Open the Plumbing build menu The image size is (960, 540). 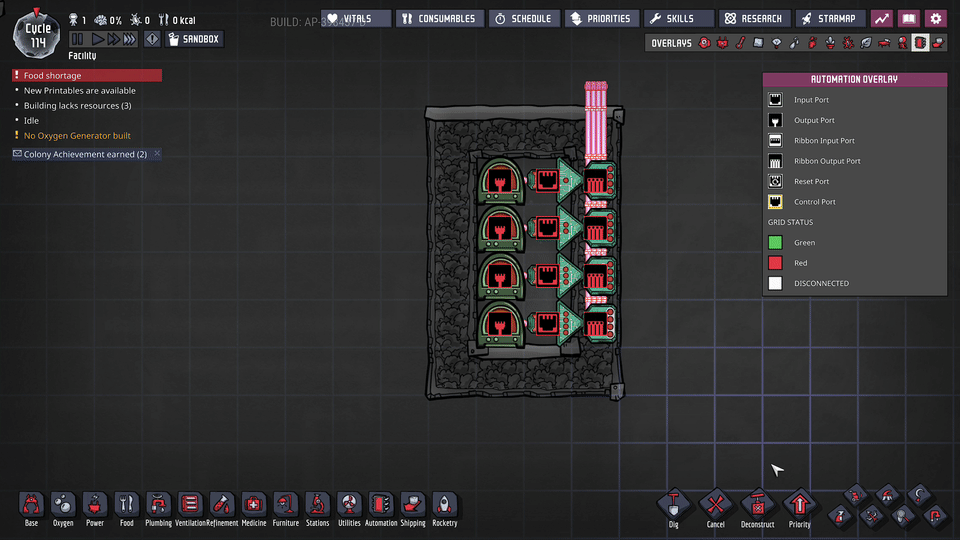tap(159, 509)
